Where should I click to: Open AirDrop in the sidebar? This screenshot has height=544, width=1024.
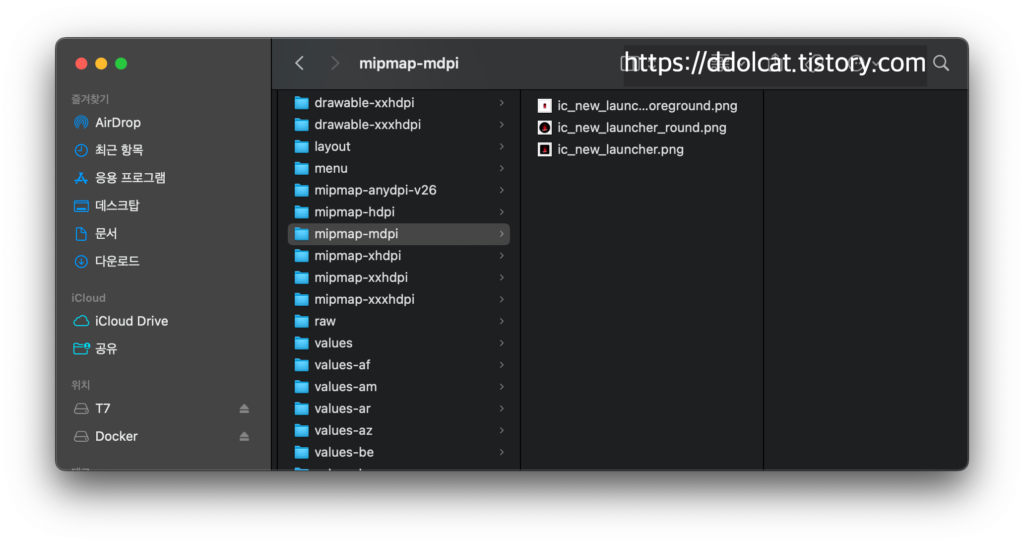[x=117, y=122]
